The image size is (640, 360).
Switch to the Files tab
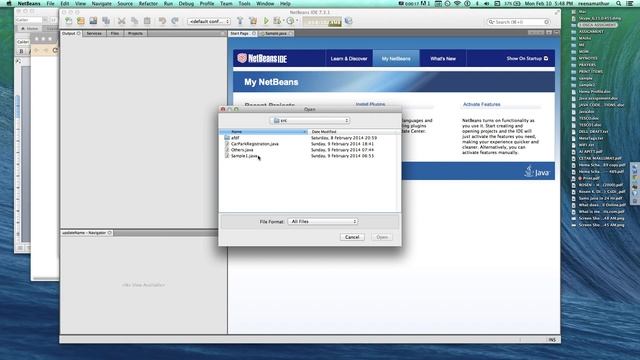[x=115, y=33]
